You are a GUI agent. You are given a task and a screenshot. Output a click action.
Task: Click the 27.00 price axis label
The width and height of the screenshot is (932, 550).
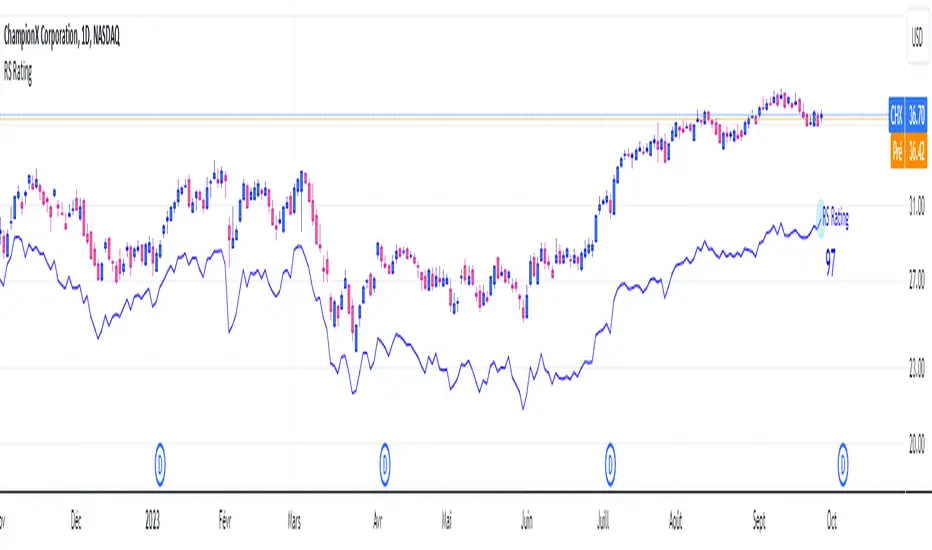[915, 282]
